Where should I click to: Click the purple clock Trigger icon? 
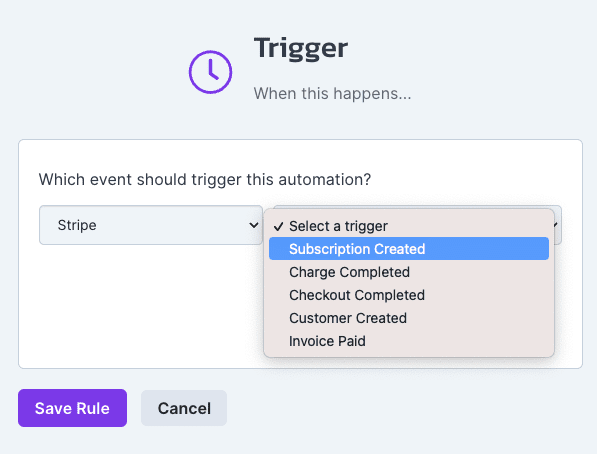(210, 72)
